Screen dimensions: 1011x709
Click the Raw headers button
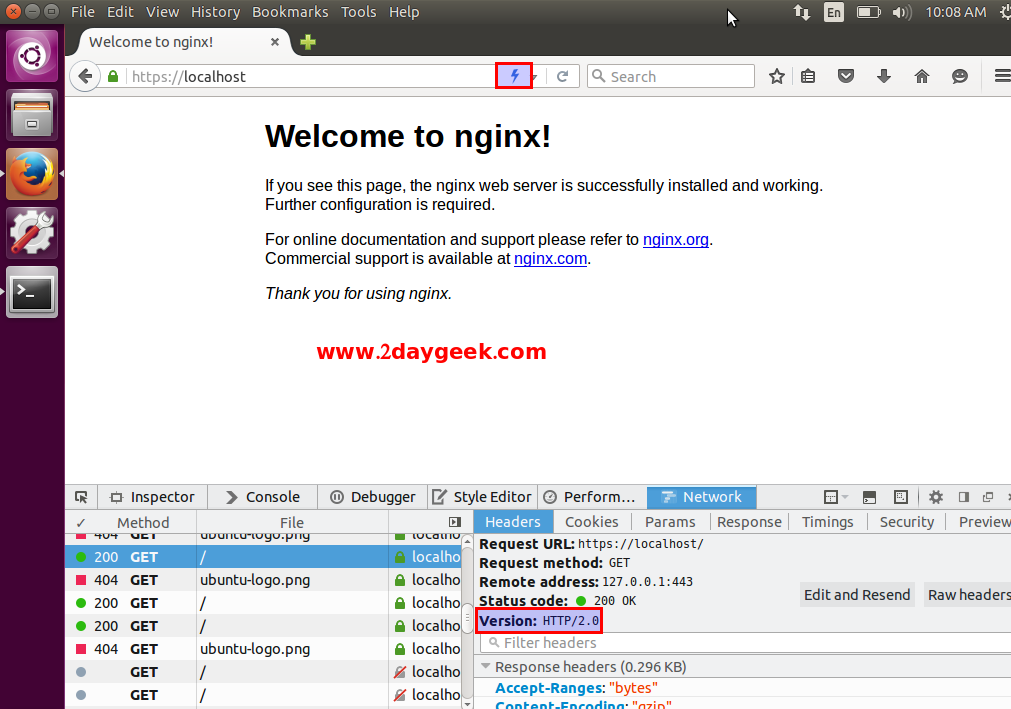coord(967,595)
